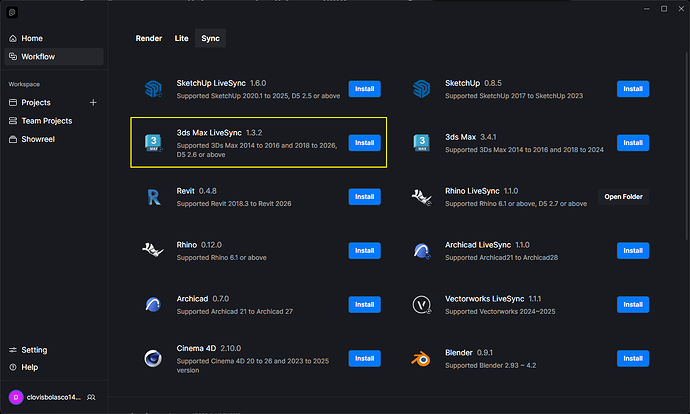Install 3ds Max LiveSync 1.3.2
This screenshot has width=690, height=414.
point(364,143)
